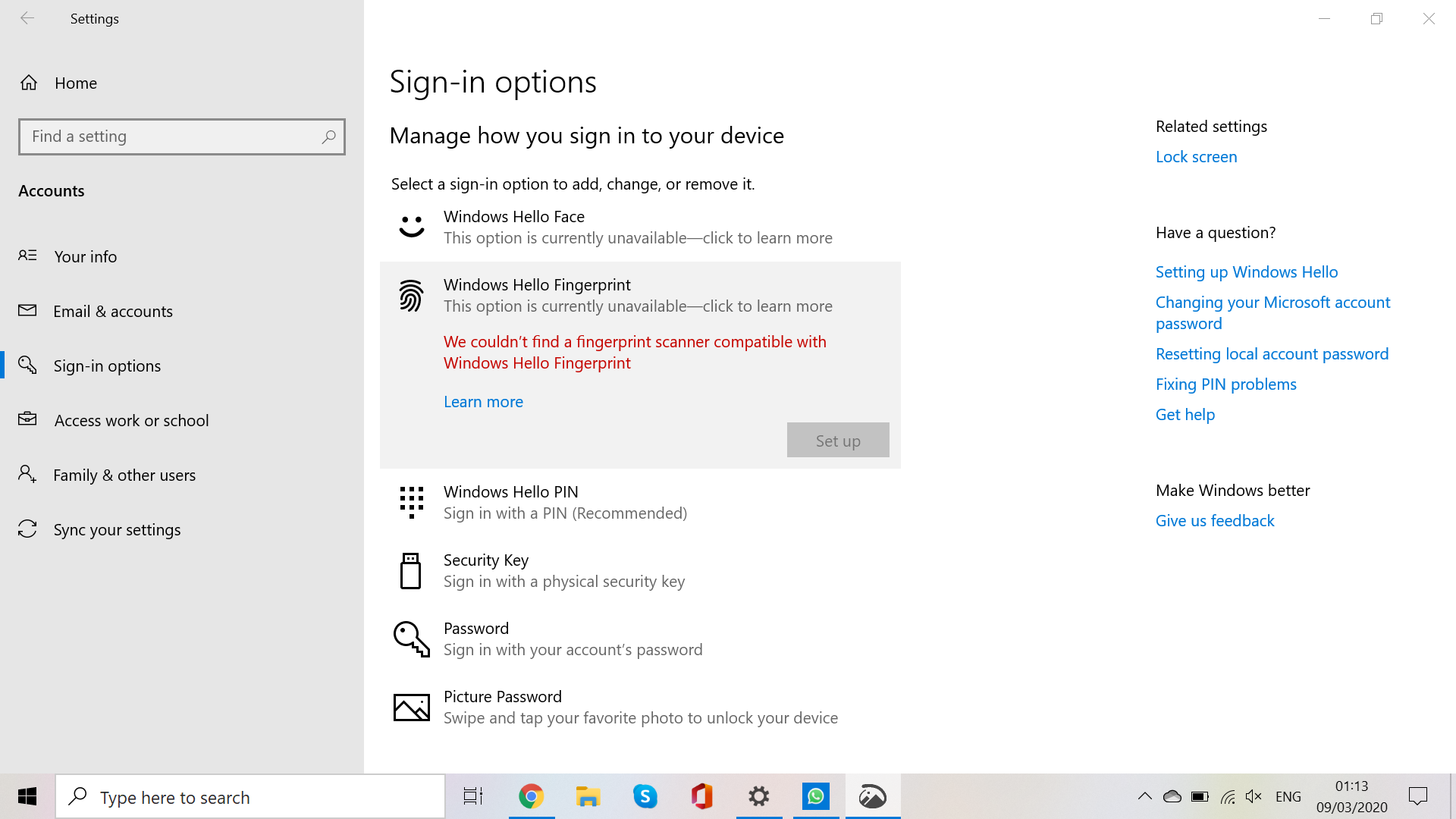The width and height of the screenshot is (1456, 819).
Task: Click the taskbar search box
Action: coord(250,796)
